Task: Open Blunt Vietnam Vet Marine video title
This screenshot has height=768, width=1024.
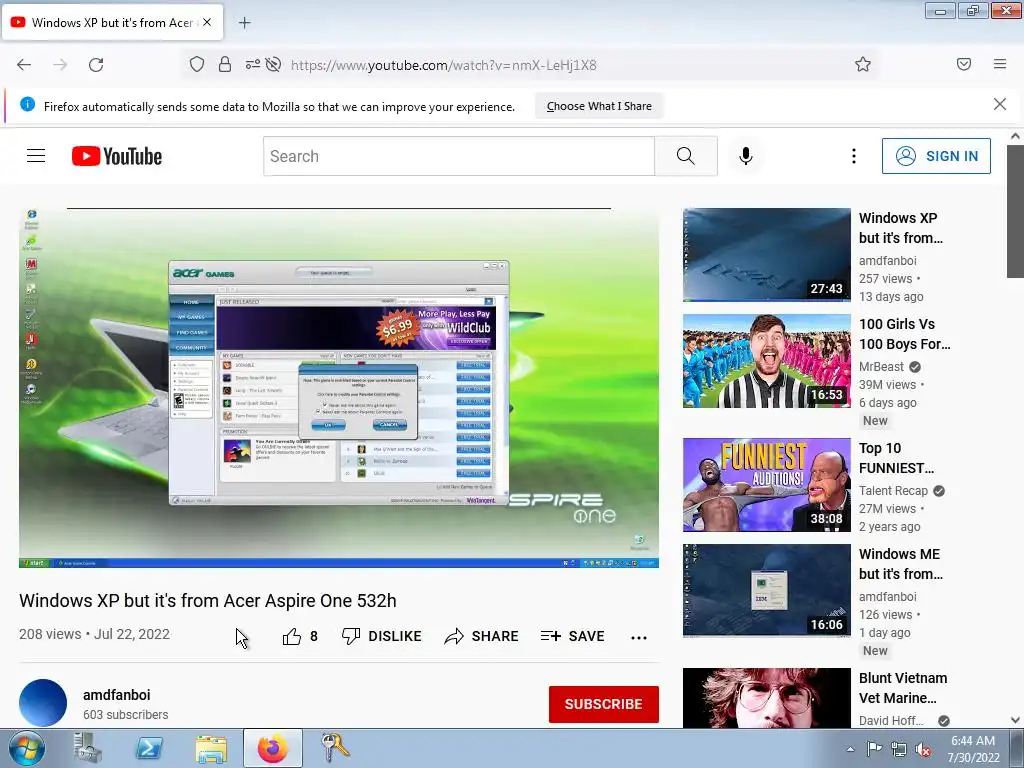Action: tap(903, 688)
